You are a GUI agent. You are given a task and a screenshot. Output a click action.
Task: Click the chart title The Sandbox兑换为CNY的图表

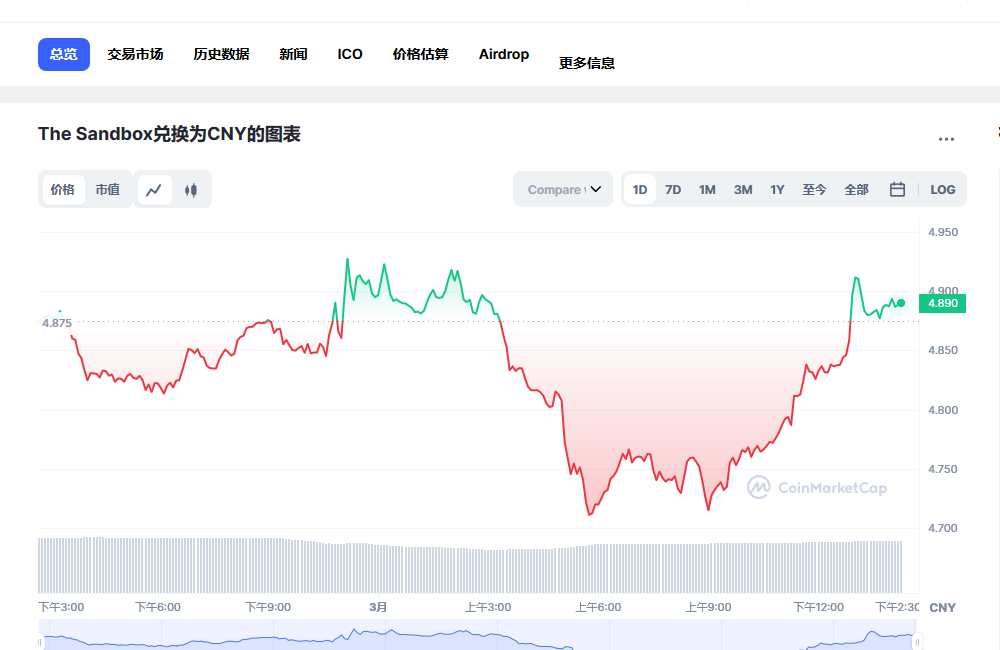[169, 134]
